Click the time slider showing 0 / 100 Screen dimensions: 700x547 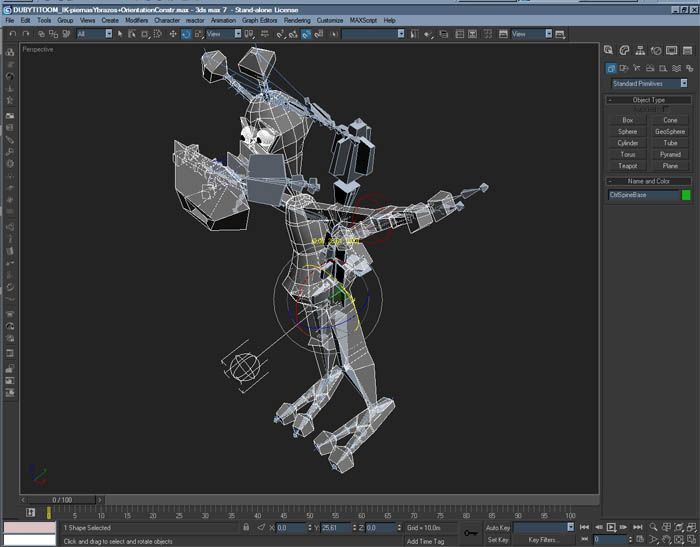(x=62, y=500)
